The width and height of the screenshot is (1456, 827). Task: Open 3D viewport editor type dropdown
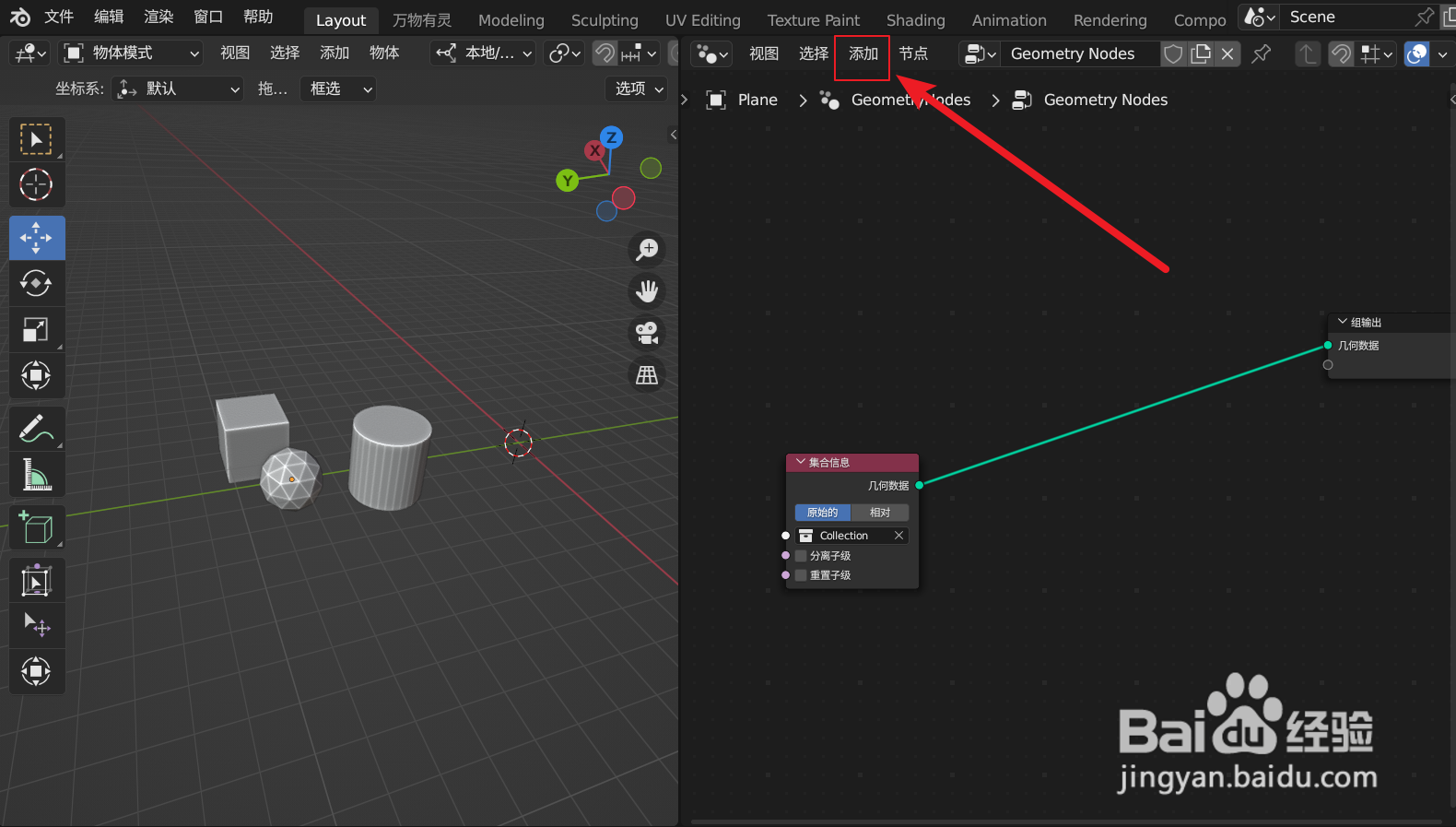31,53
